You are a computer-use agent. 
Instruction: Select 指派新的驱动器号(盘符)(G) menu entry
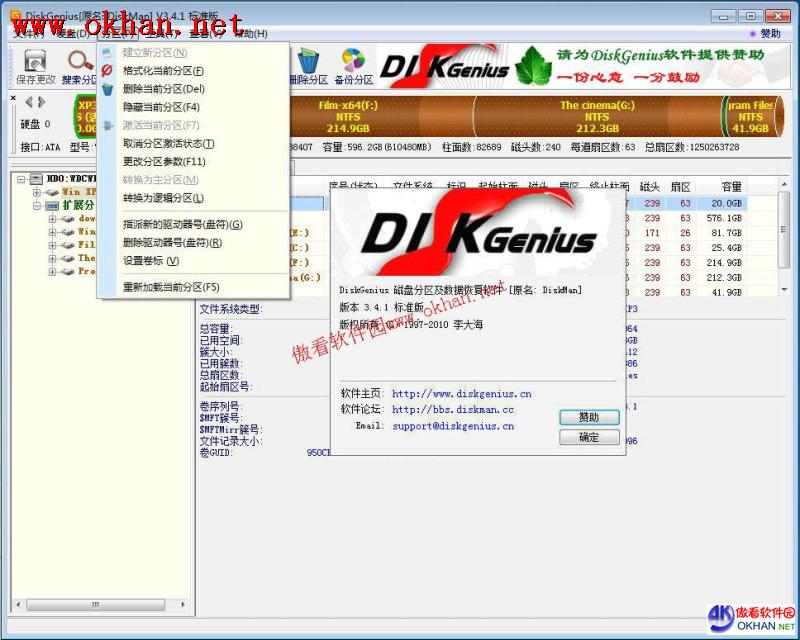point(193,225)
